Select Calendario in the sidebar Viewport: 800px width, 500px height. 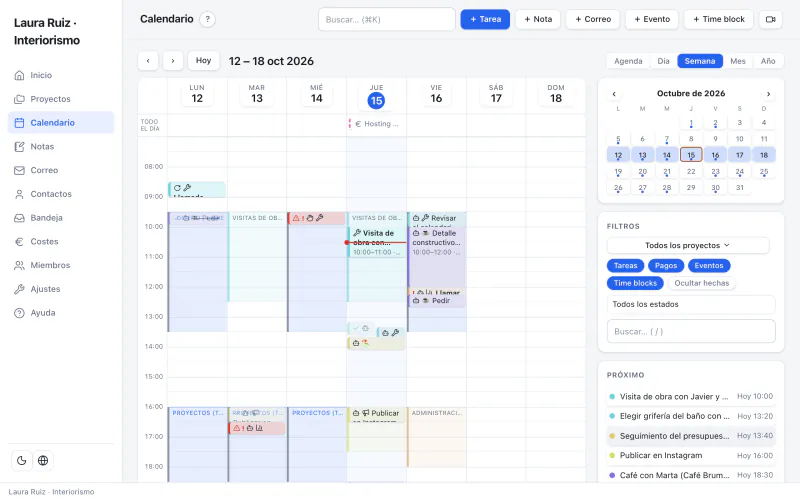pyautogui.click(x=61, y=122)
